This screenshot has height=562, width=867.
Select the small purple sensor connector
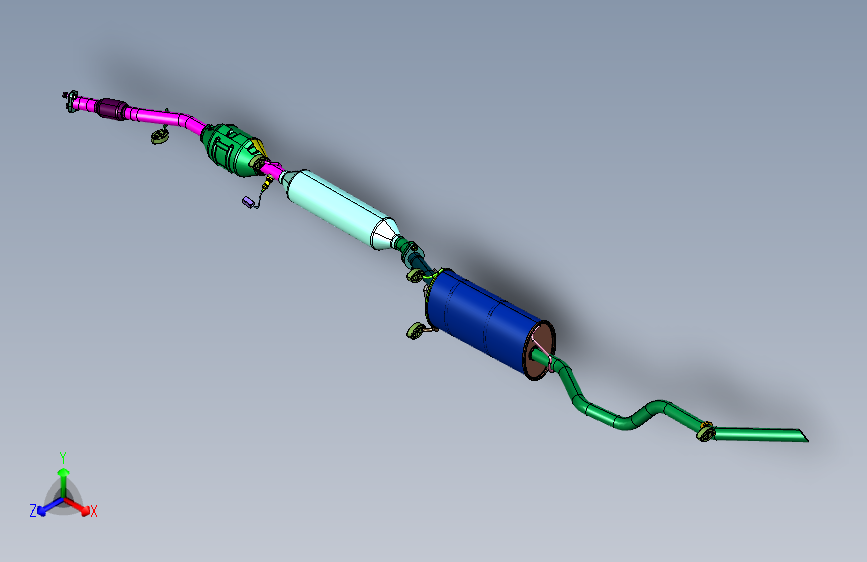click(248, 202)
